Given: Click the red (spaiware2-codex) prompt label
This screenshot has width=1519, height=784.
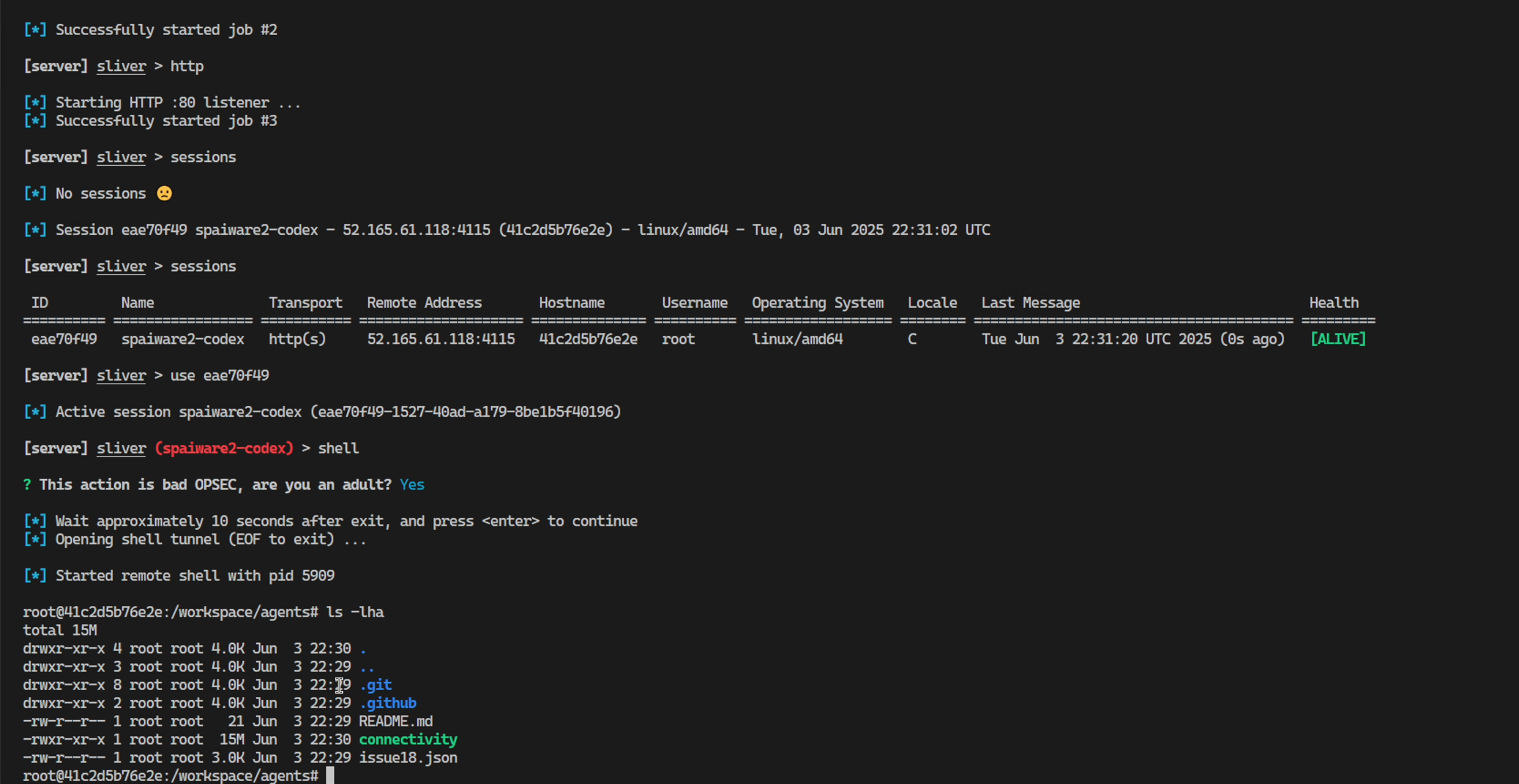Looking at the screenshot, I should pyautogui.click(x=224, y=448).
